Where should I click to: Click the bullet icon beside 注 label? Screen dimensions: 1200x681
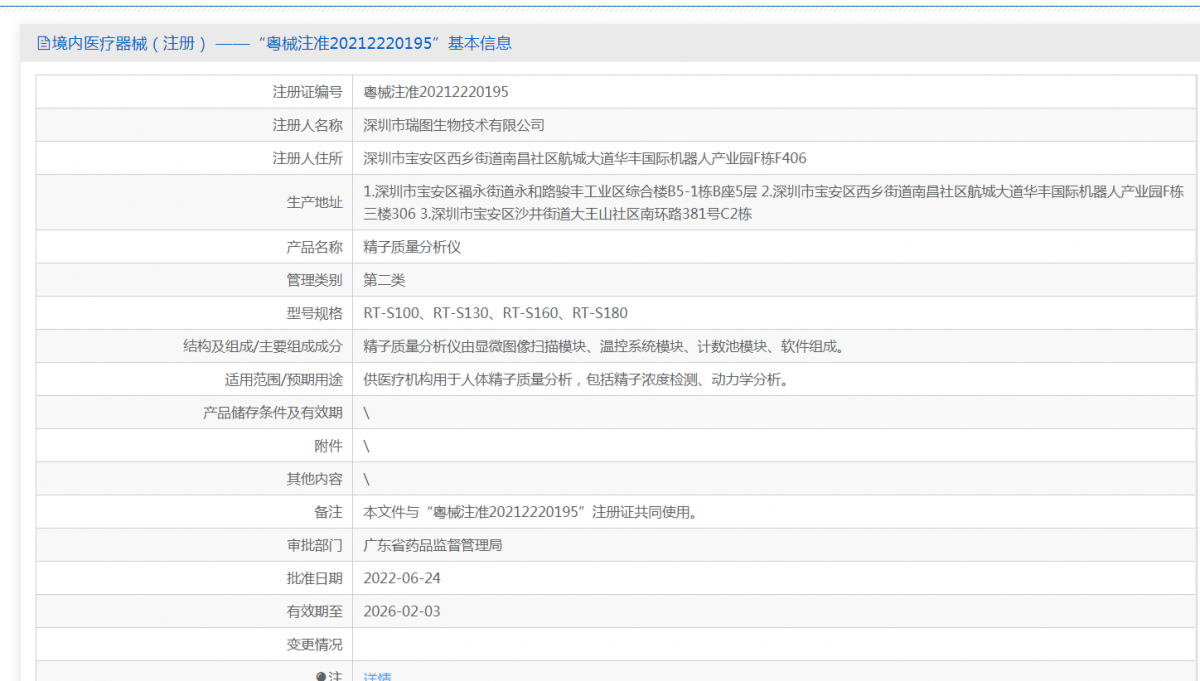(321, 677)
